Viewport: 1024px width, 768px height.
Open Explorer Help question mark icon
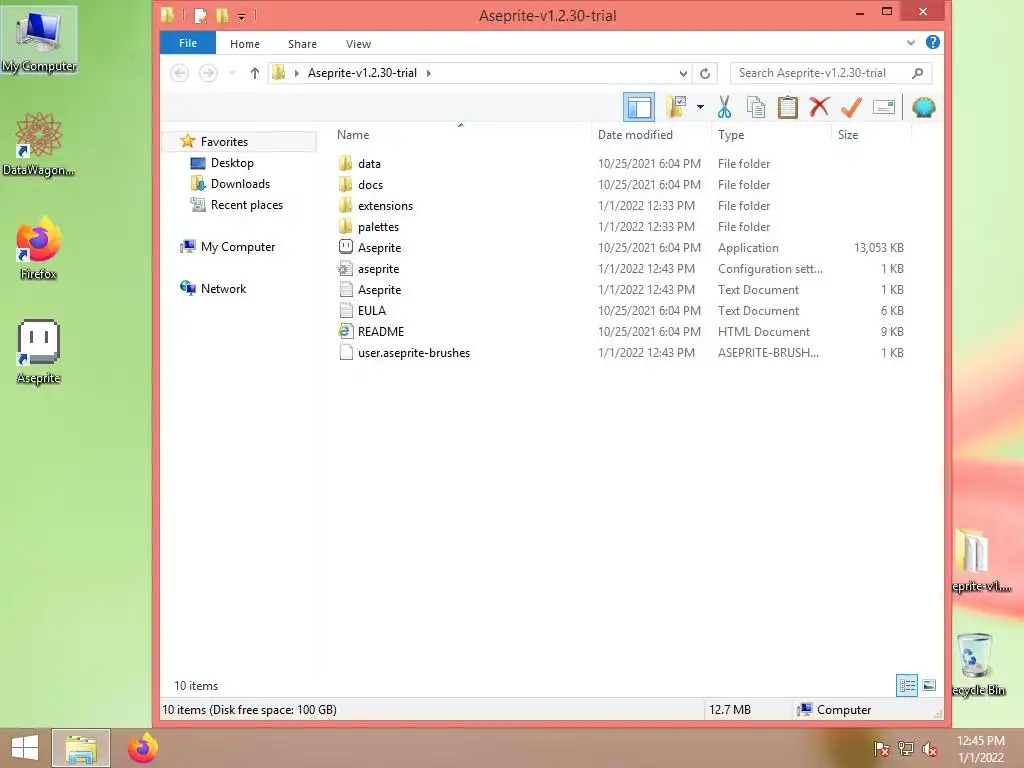tap(933, 42)
